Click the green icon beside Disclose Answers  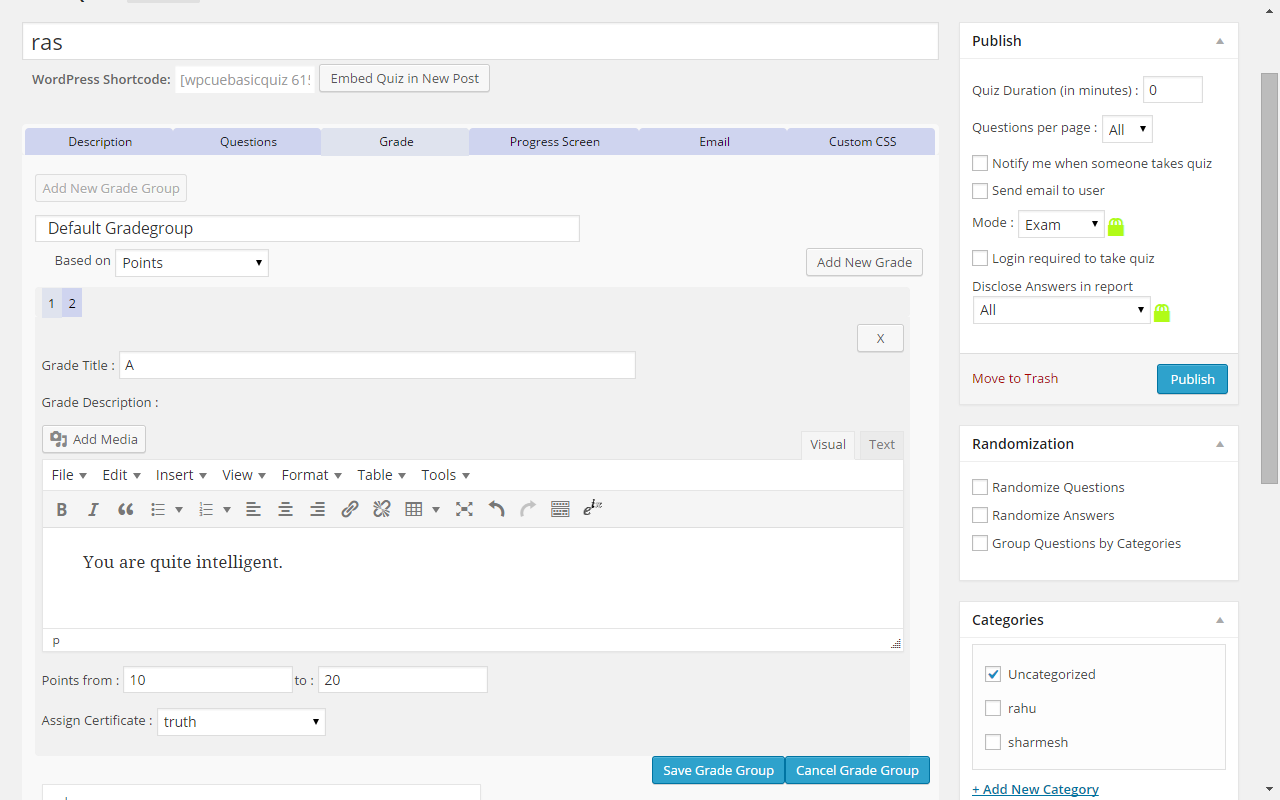1162,312
